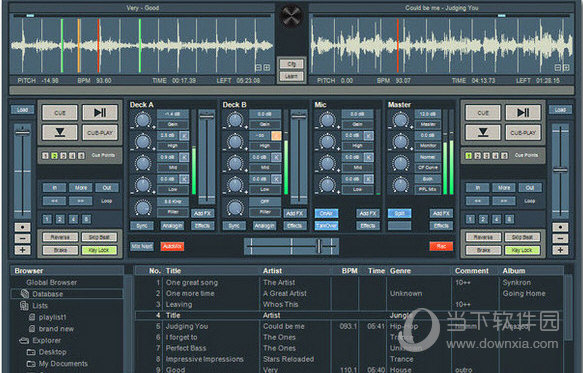The image size is (583, 373).
Task: Click the right waveform zoom-in plus icon
Action: (566, 68)
